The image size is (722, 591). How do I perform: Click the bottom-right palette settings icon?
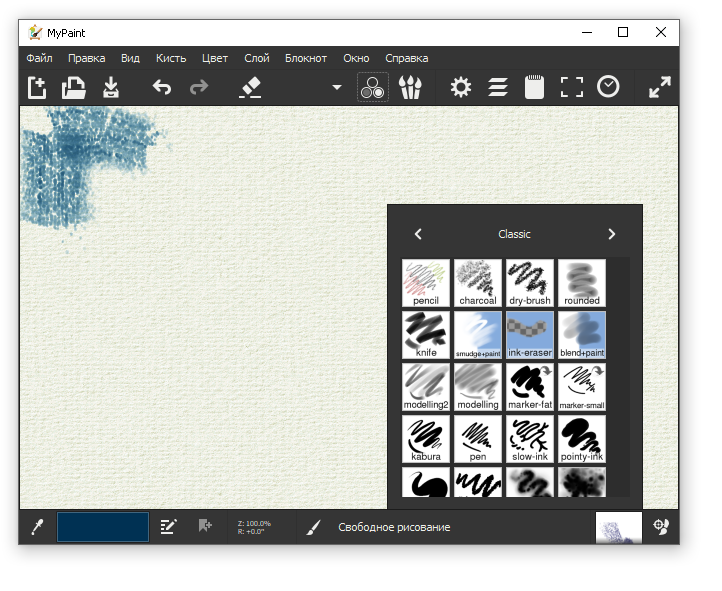pyautogui.click(x=661, y=527)
